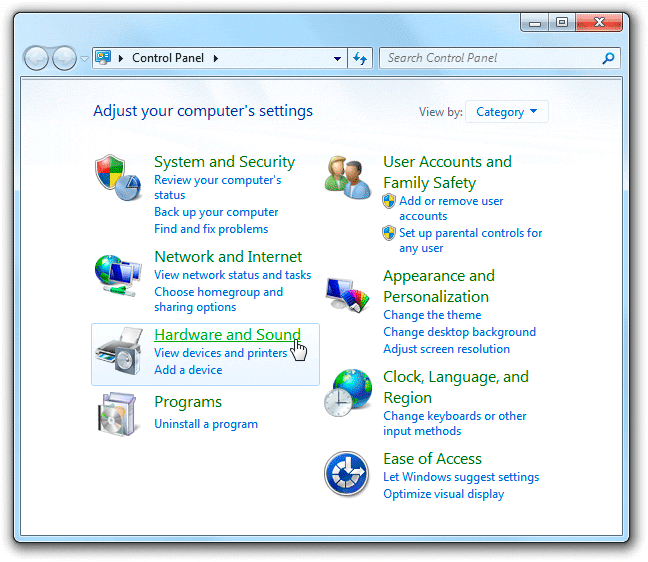The image size is (648, 562).
Task: Open the System and Security category
Action: 224,162
